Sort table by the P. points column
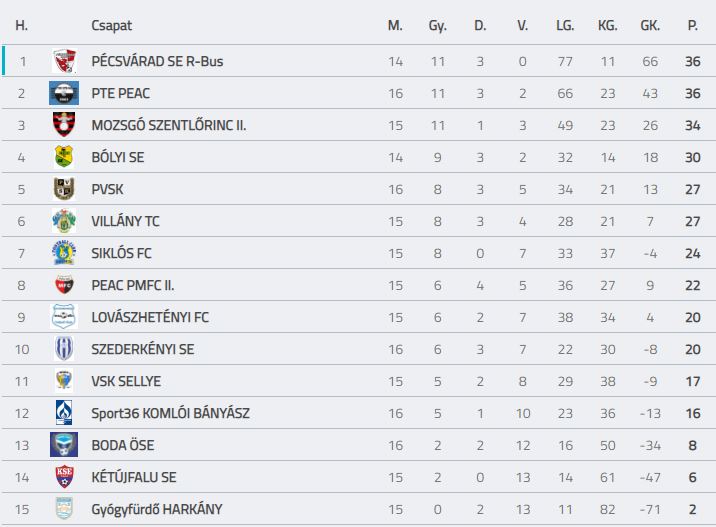Image resolution: width=716 pixels, height=527 pixels. (692, 26)
